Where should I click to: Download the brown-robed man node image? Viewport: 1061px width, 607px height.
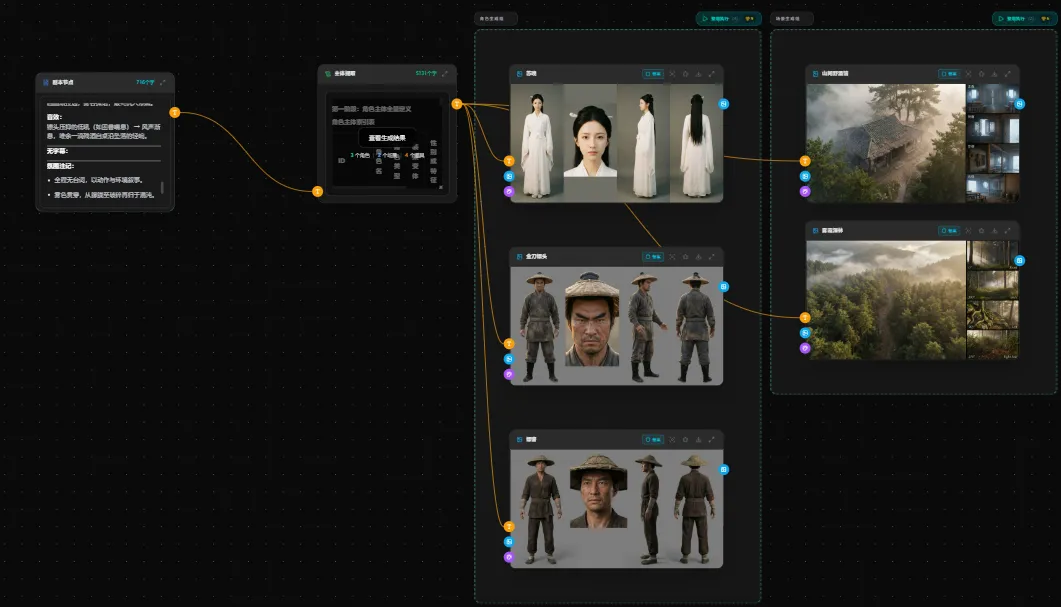coord(698,439)
